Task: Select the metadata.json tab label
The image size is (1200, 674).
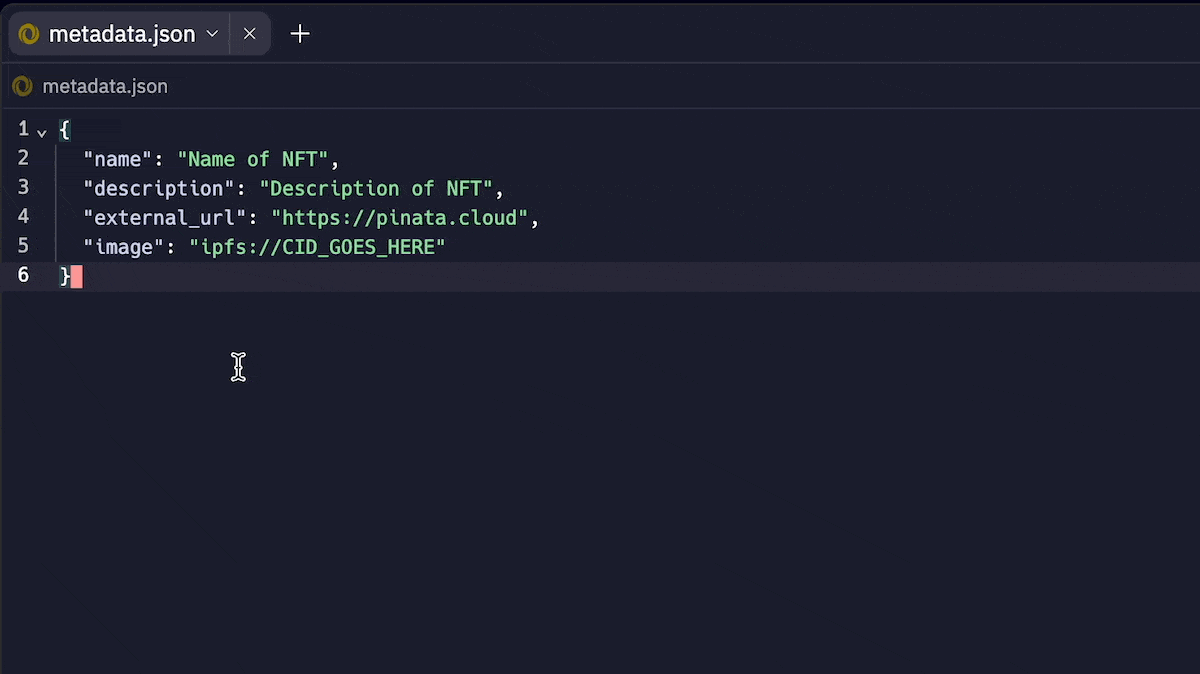Action: click(122, 34)
